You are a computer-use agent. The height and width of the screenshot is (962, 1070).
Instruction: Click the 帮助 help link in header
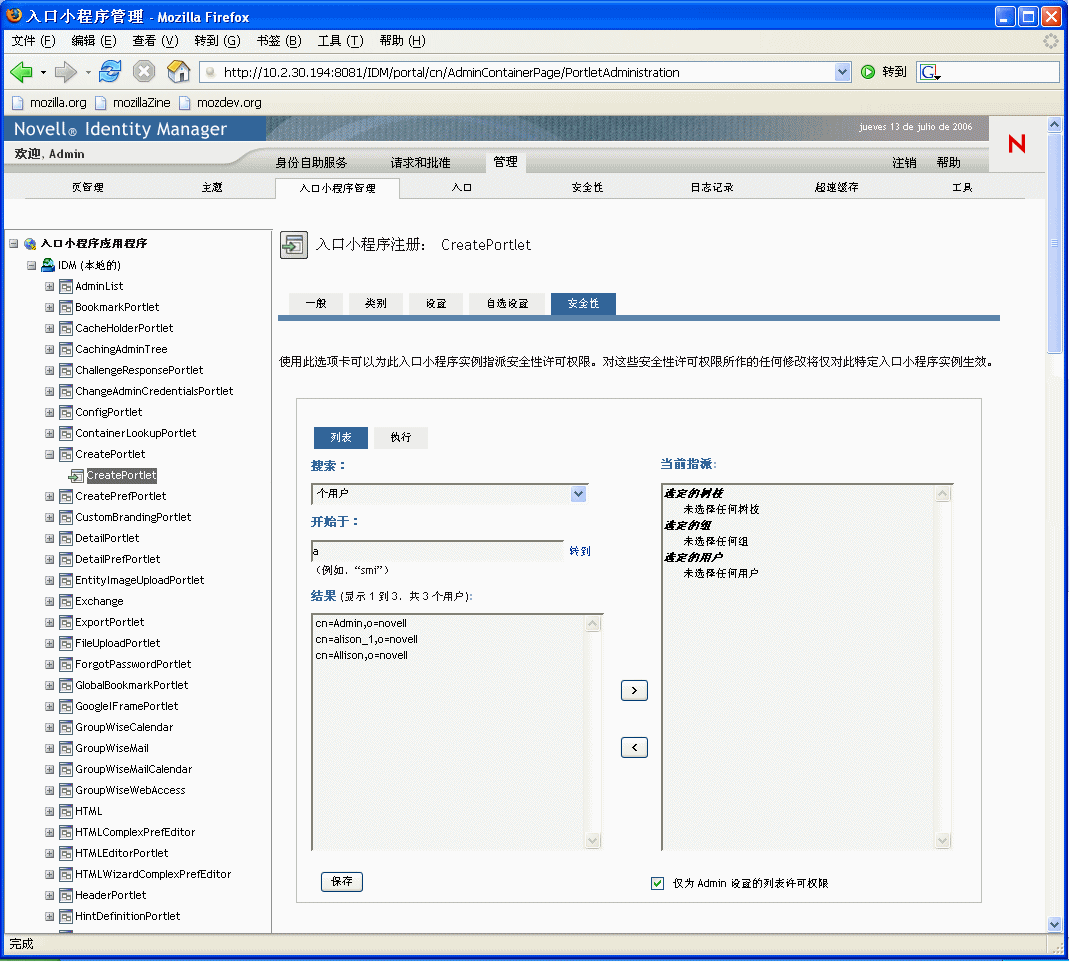coord(949,162)
